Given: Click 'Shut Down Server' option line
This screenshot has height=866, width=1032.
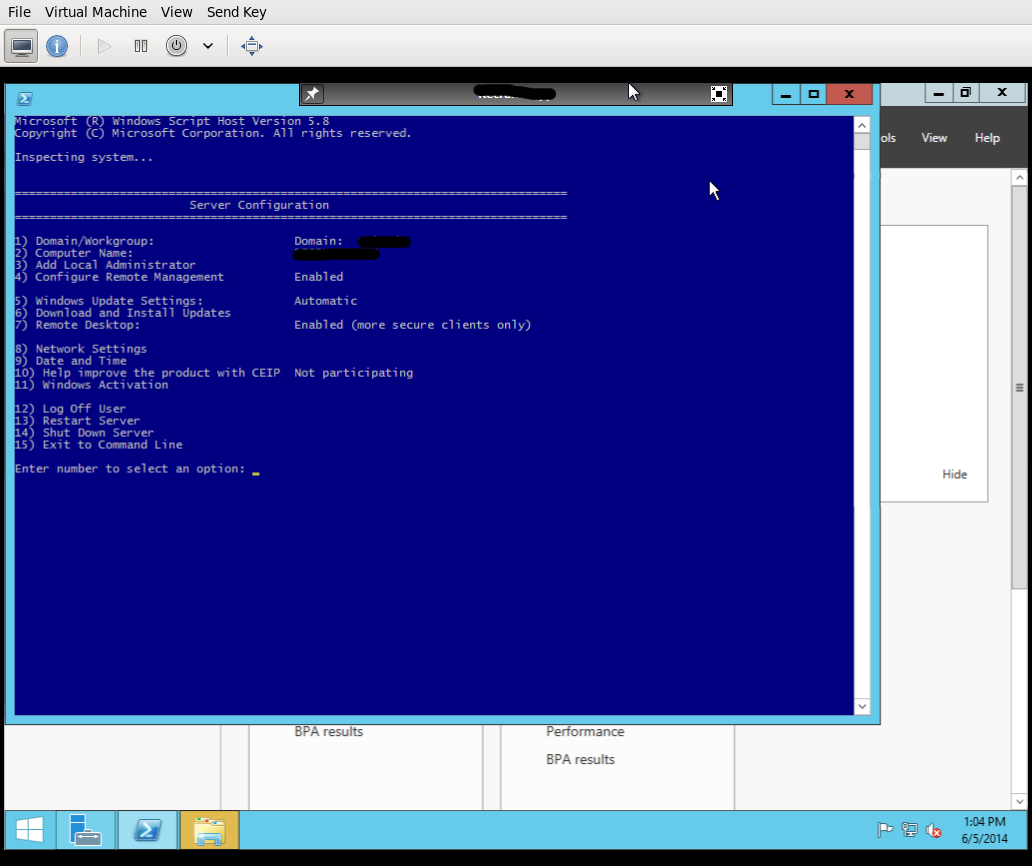Looking at the screenshot, I should [x=84, y=433].
